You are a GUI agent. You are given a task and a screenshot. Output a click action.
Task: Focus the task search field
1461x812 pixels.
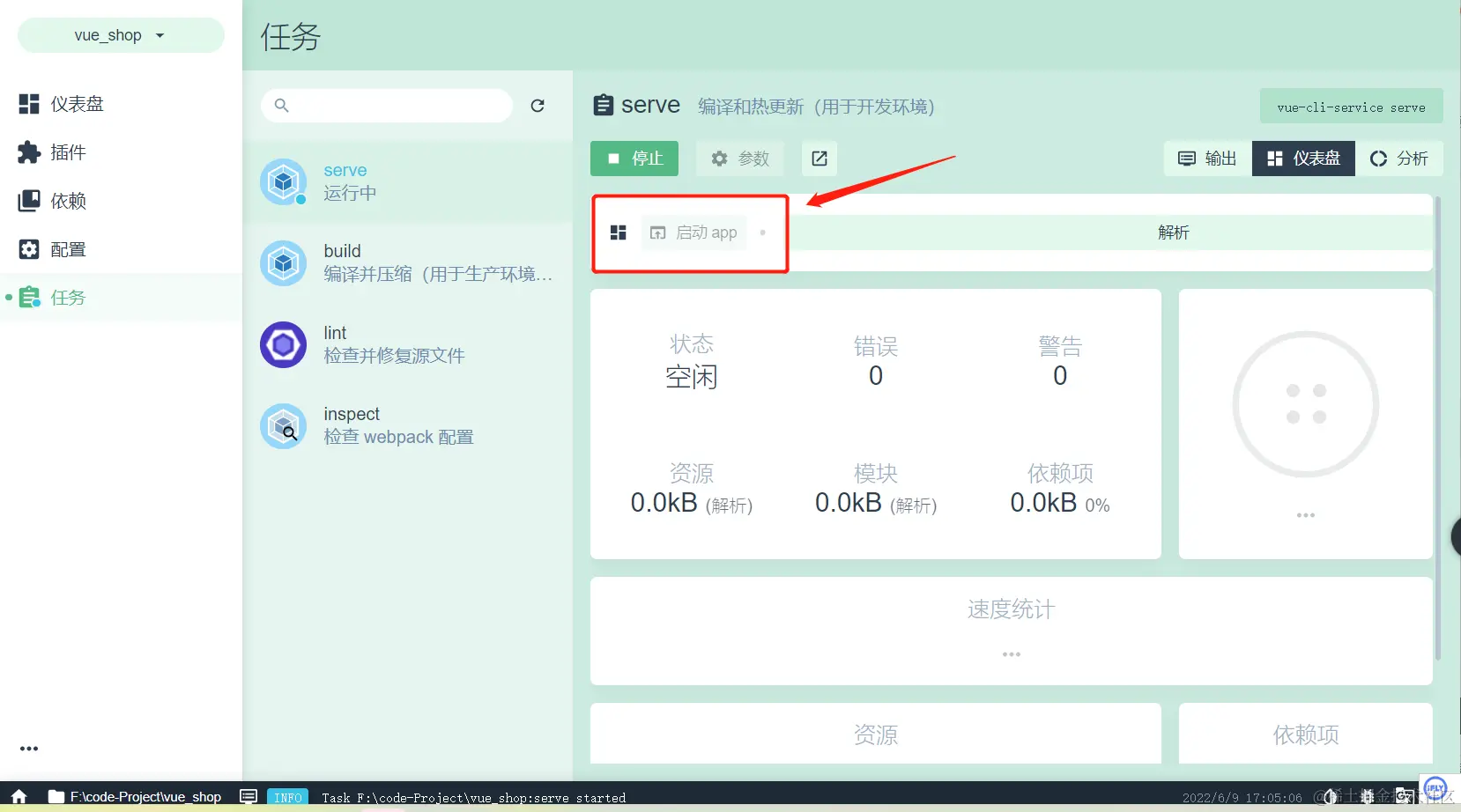tap(387, 106)
